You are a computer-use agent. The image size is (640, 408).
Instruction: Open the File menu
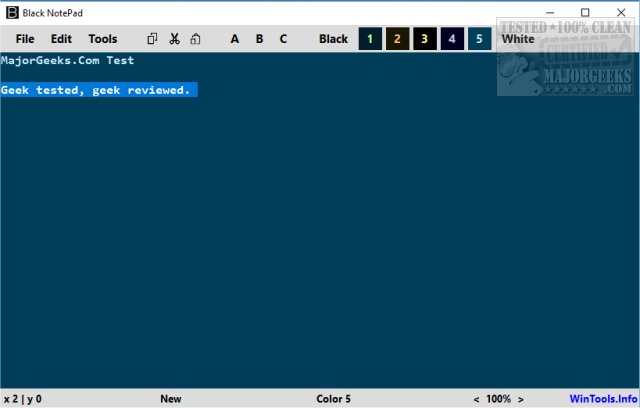[25, 39]
